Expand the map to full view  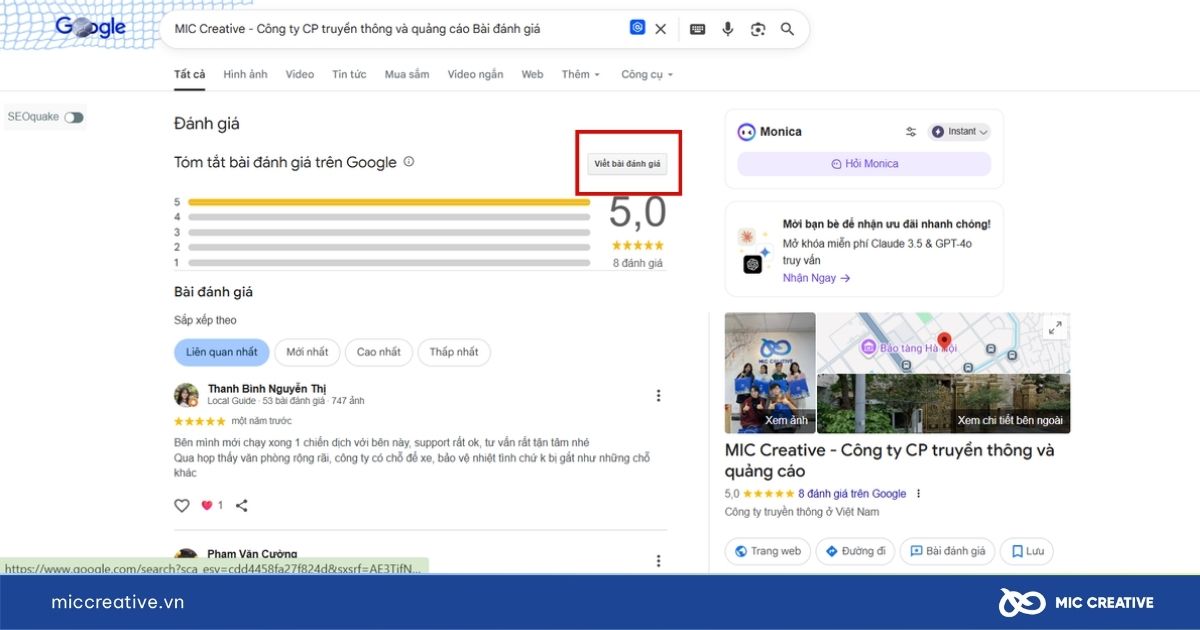coord(1055,328)
